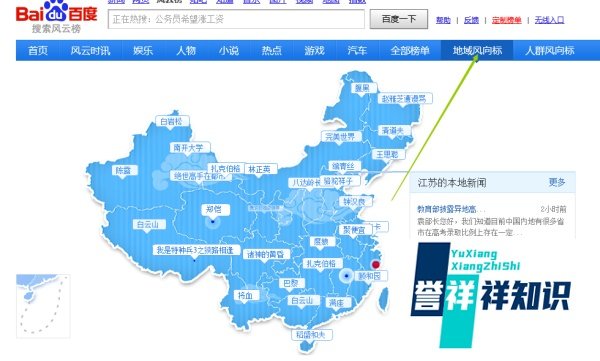The image size is (600, 361).
Task: Open the 游戏 tab
Action: 315,51
